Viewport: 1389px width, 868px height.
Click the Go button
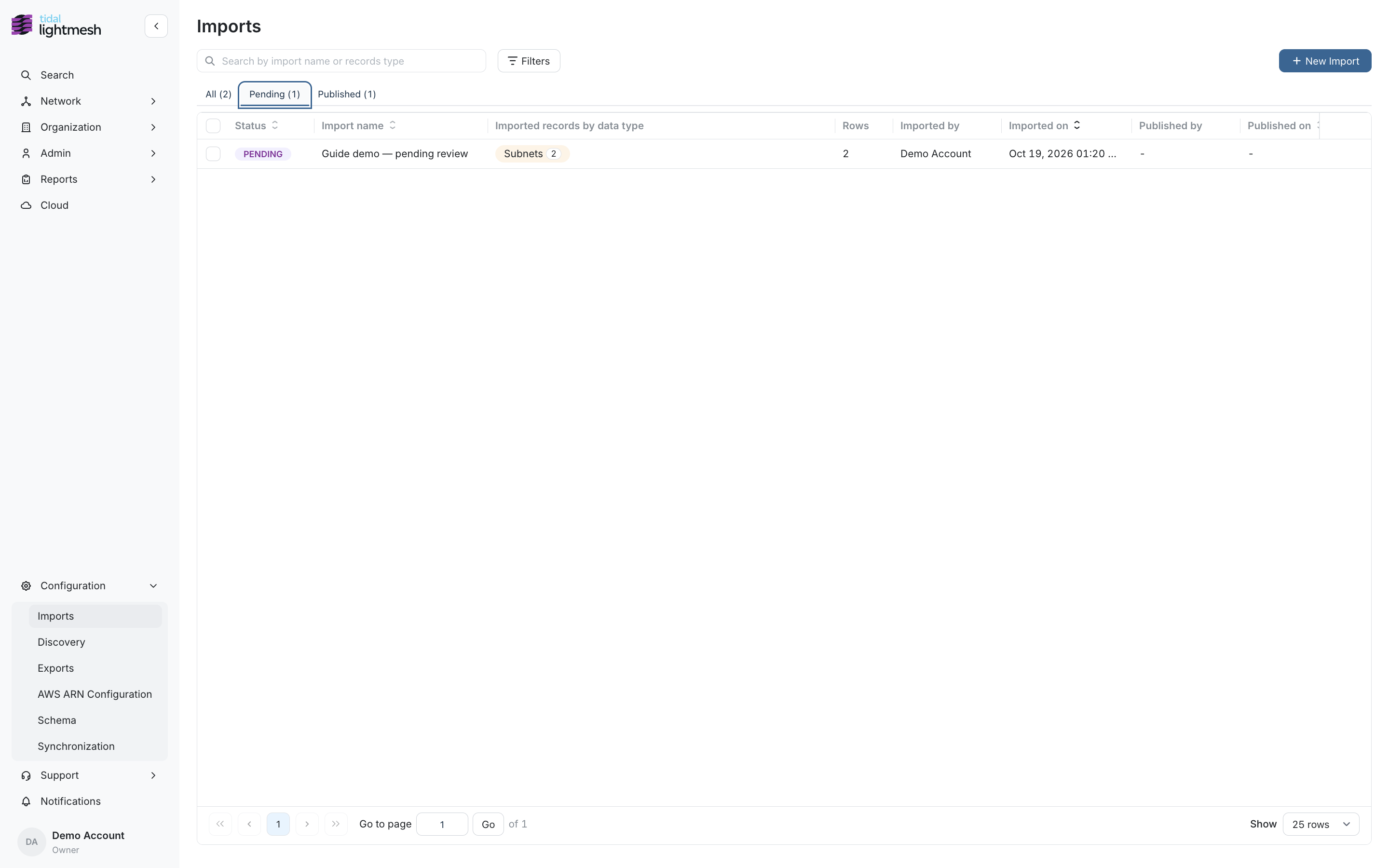click(488, 824)
